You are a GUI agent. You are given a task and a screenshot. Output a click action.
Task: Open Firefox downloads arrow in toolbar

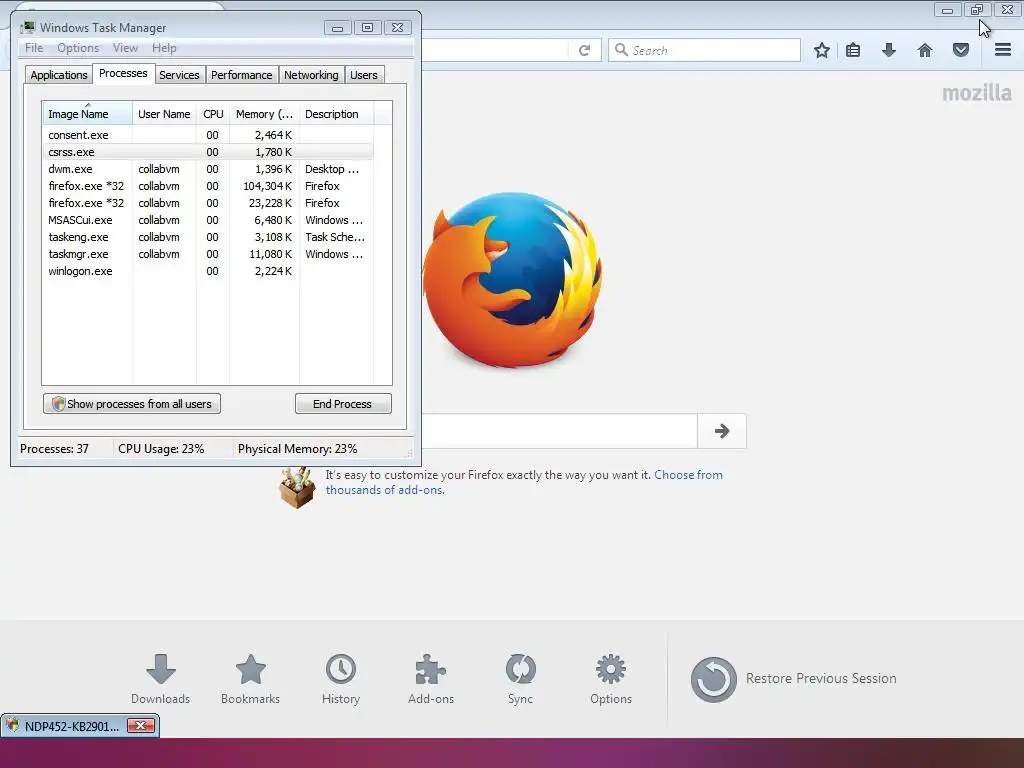889,50
